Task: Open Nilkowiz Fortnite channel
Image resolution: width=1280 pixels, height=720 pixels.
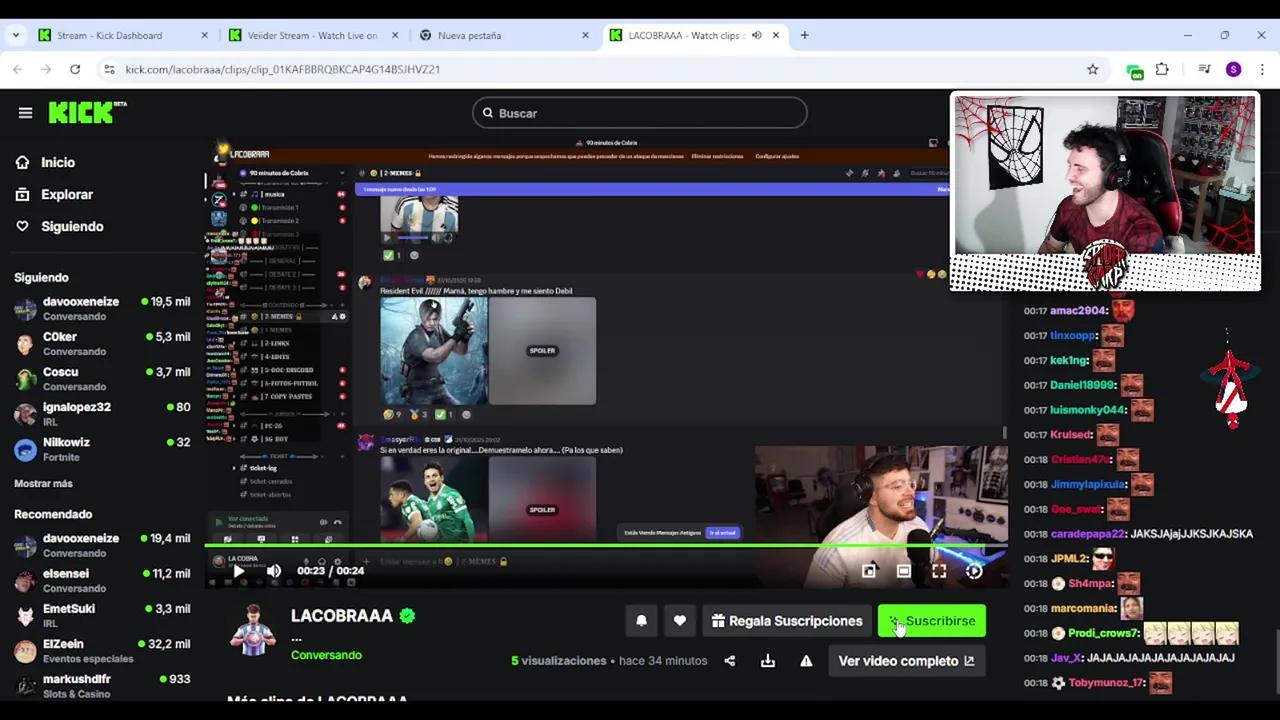Action: pos(102,449)
